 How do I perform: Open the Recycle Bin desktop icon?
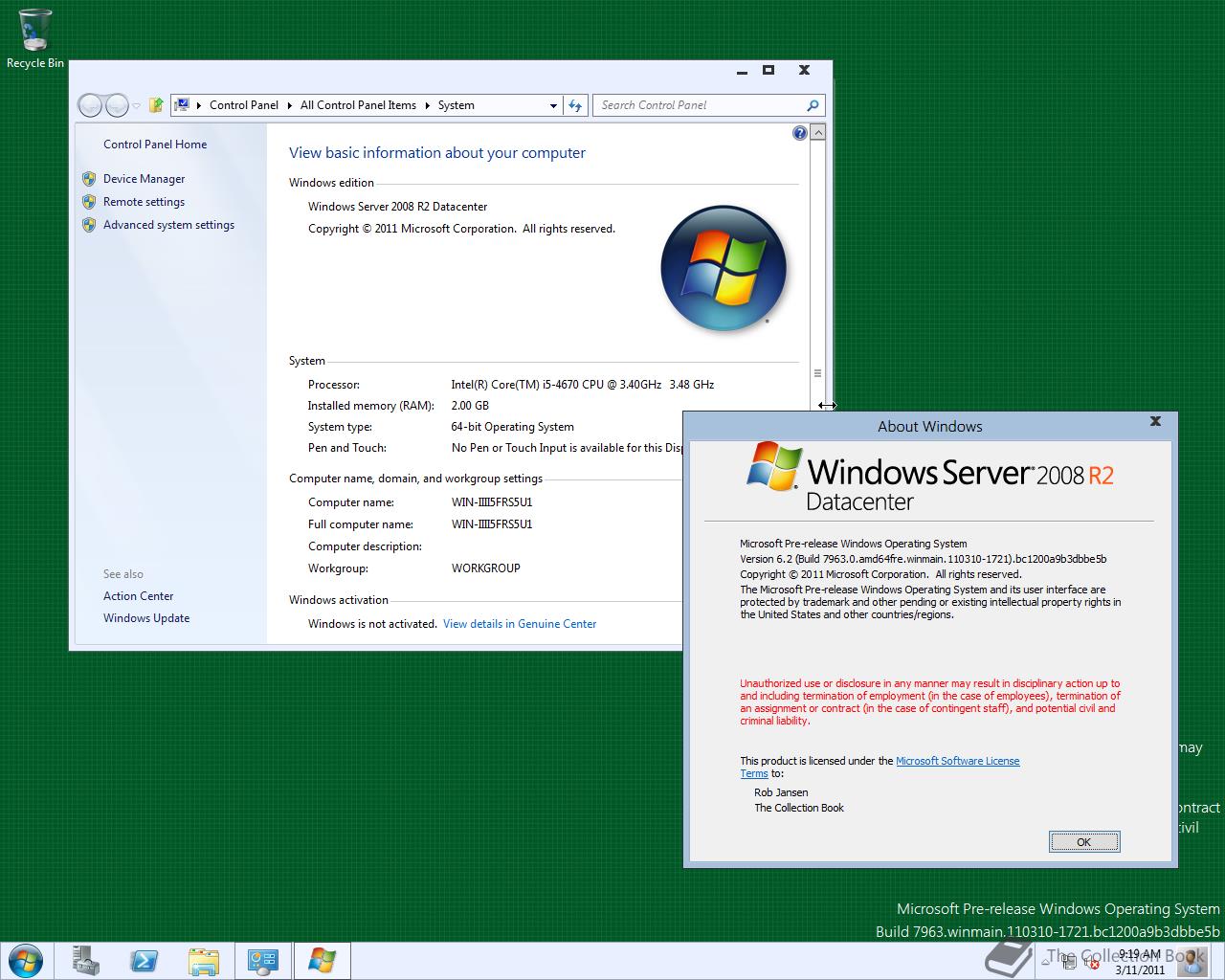tap(35, 38)
